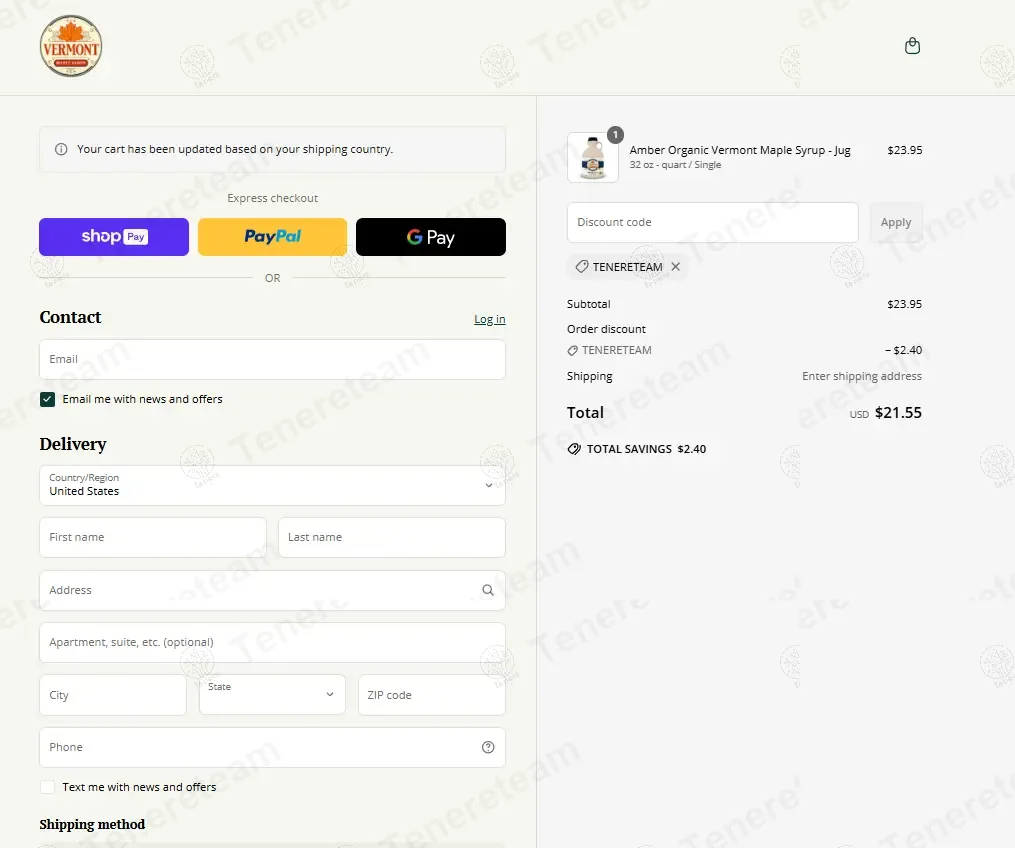The height and width of the screenshot is (848, 1015).
Task: Open the shopping bag cart icon
Action: [912, 46]
